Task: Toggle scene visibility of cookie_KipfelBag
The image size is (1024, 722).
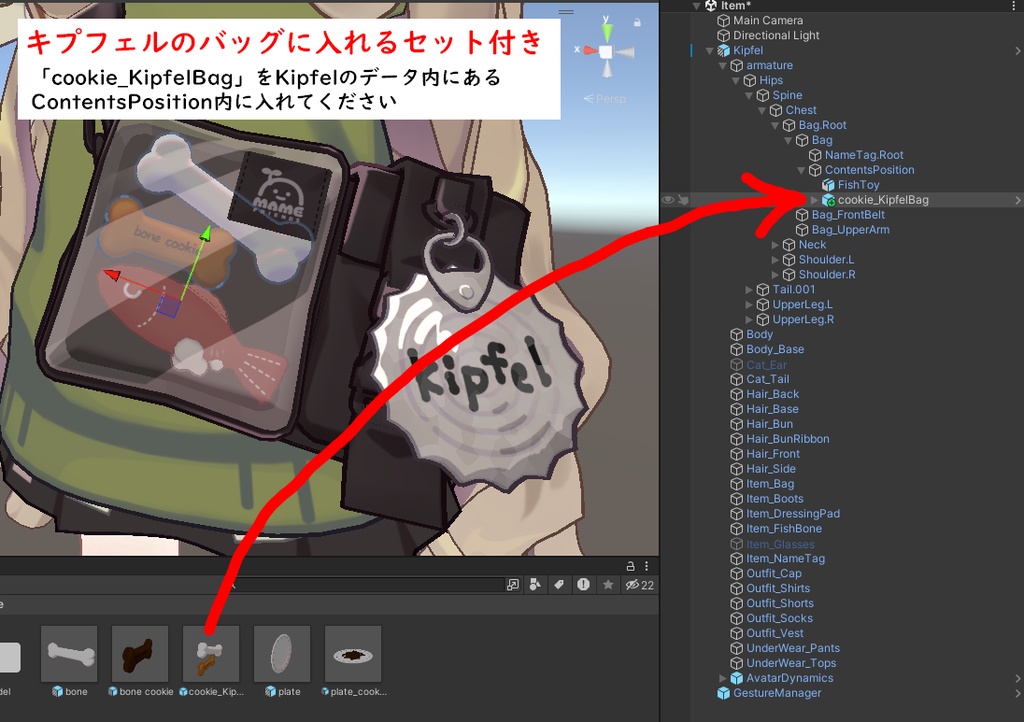Action: click(667, 200)
